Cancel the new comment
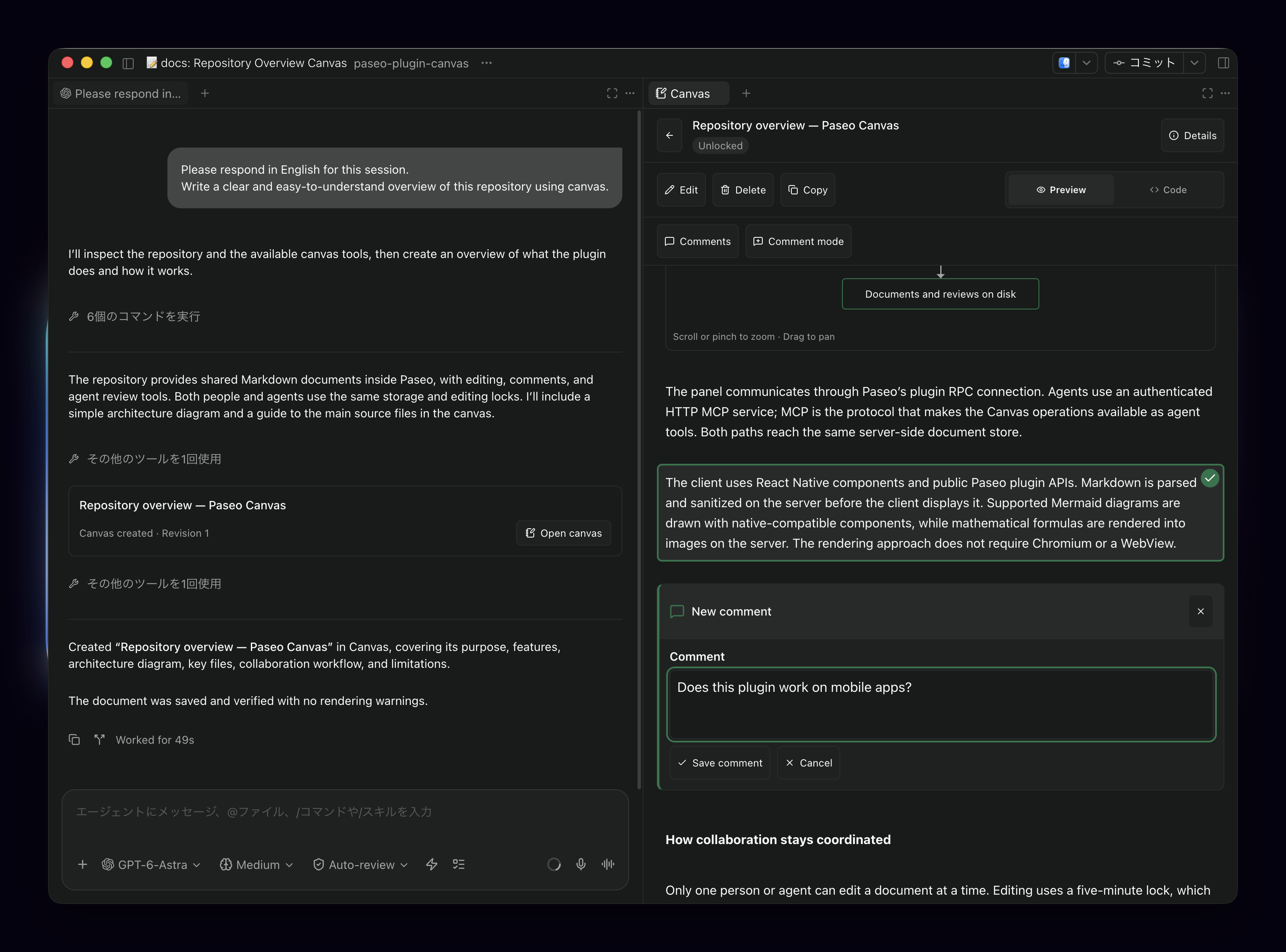 (x=808, y=762)
